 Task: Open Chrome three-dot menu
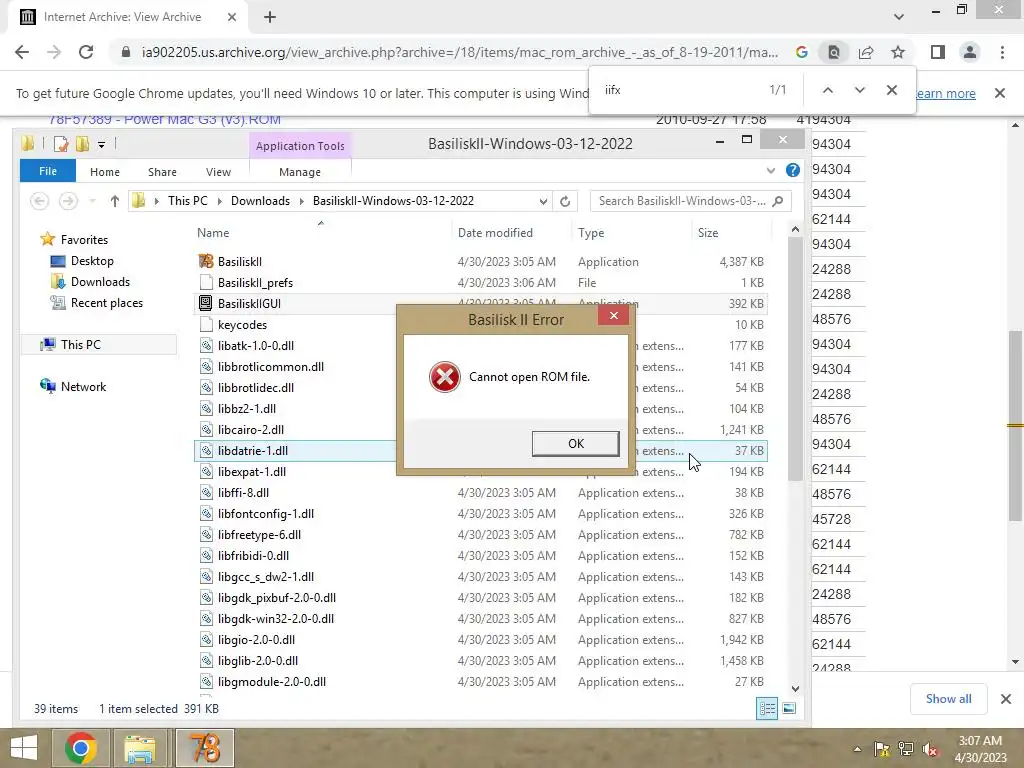(x=1002, y=52)
